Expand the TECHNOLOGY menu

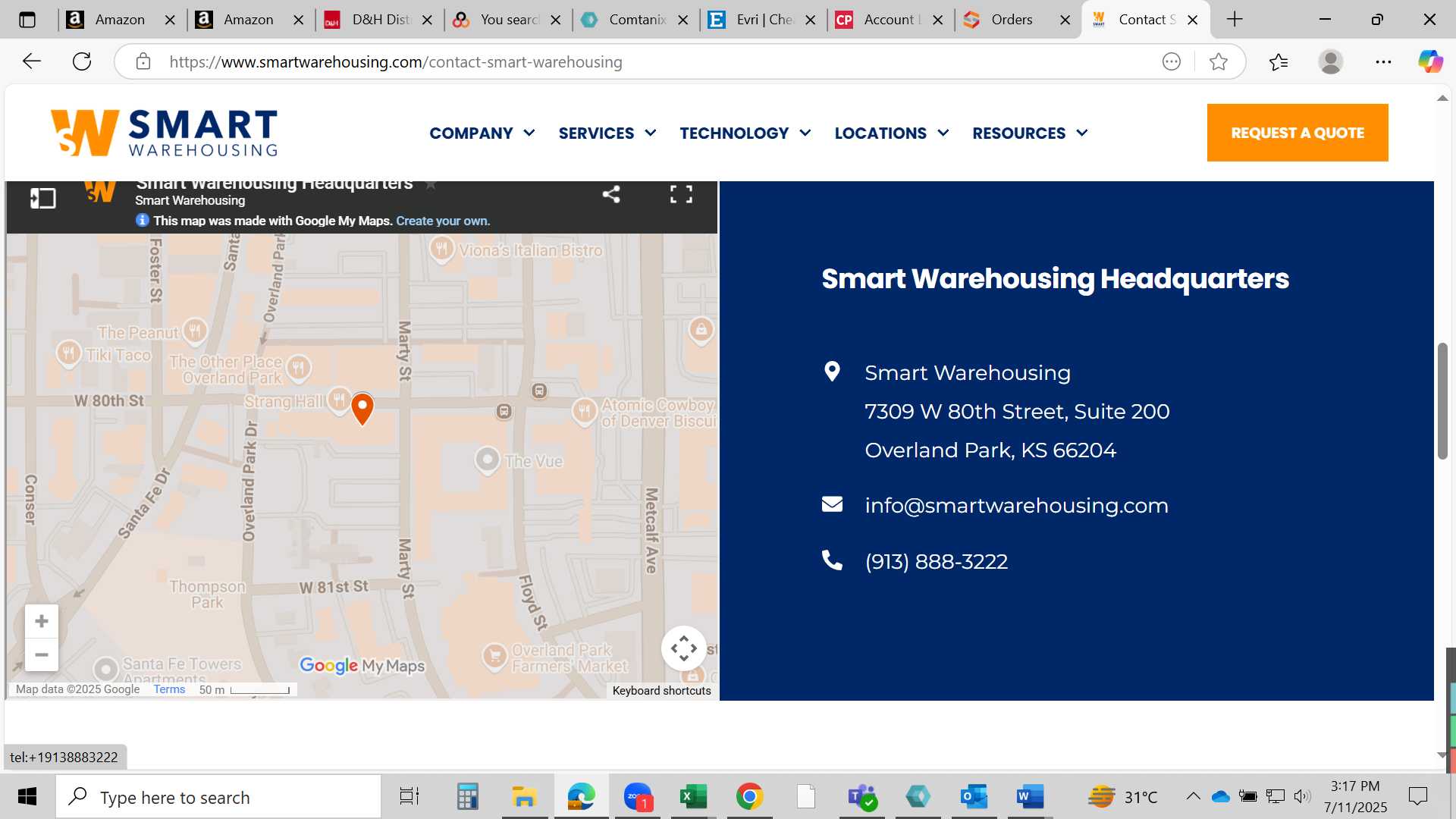(745, 133)
